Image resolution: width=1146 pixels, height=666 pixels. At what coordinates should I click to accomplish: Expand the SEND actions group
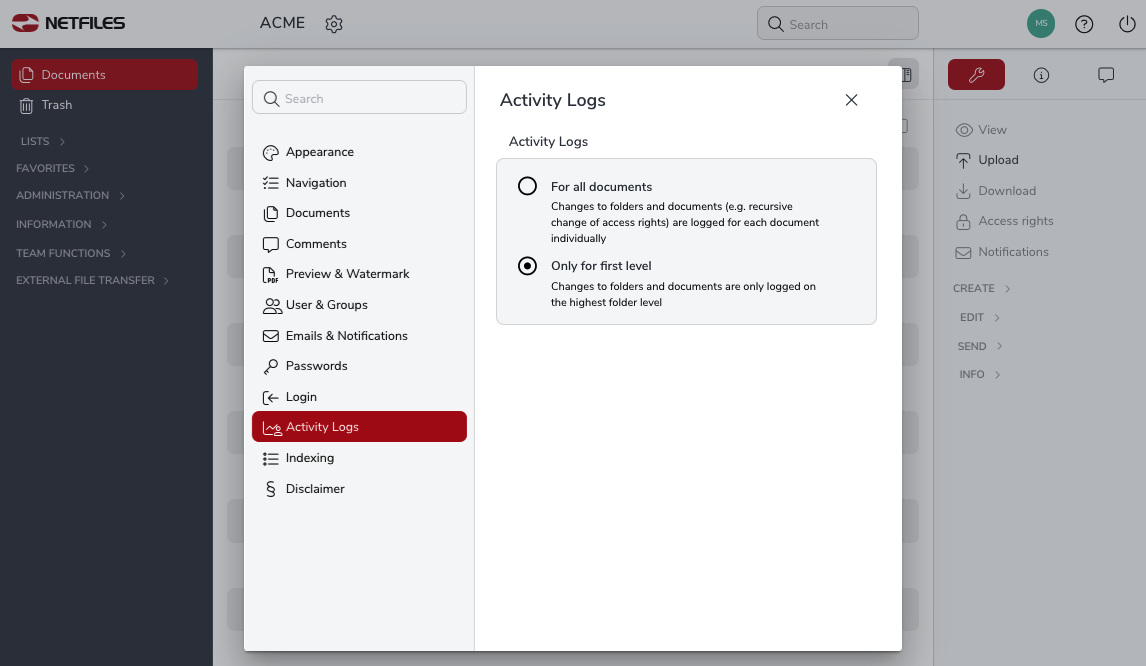[979, 346]
